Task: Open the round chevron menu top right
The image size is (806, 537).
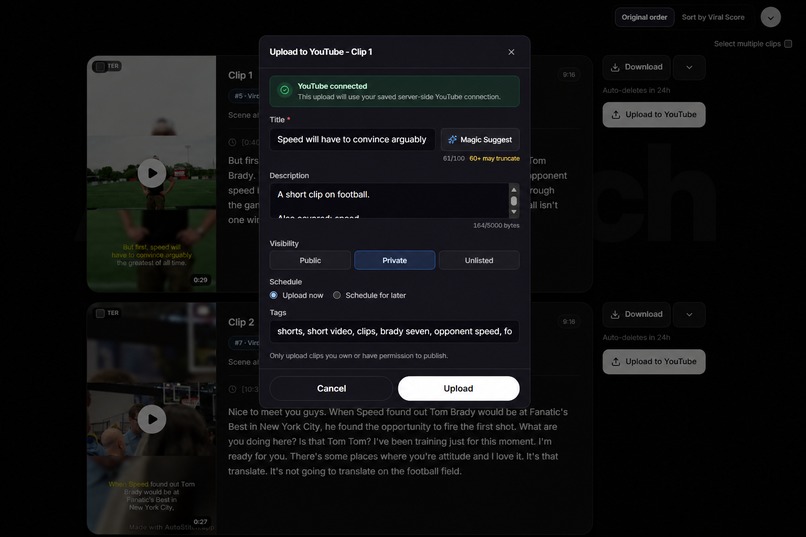Action: (771, 17)
